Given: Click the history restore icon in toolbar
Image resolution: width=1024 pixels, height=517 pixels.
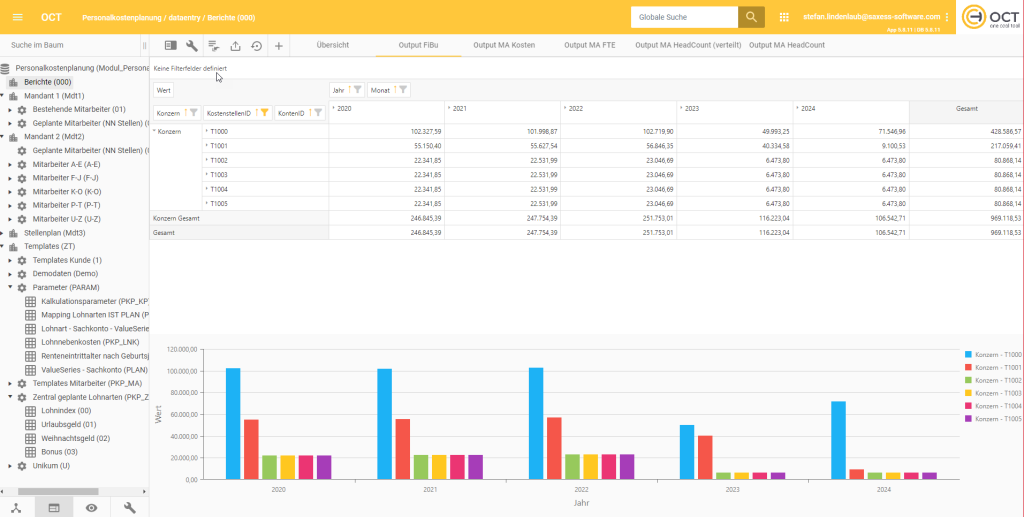Looking at the screenshot, I should [x=257, y=45].
